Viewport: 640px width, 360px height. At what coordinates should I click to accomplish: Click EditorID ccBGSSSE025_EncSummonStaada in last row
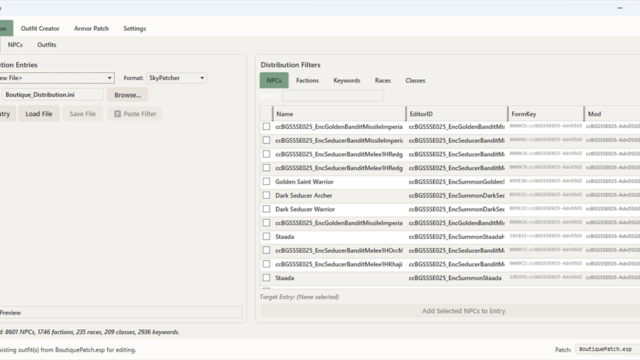tap(457, 278)
